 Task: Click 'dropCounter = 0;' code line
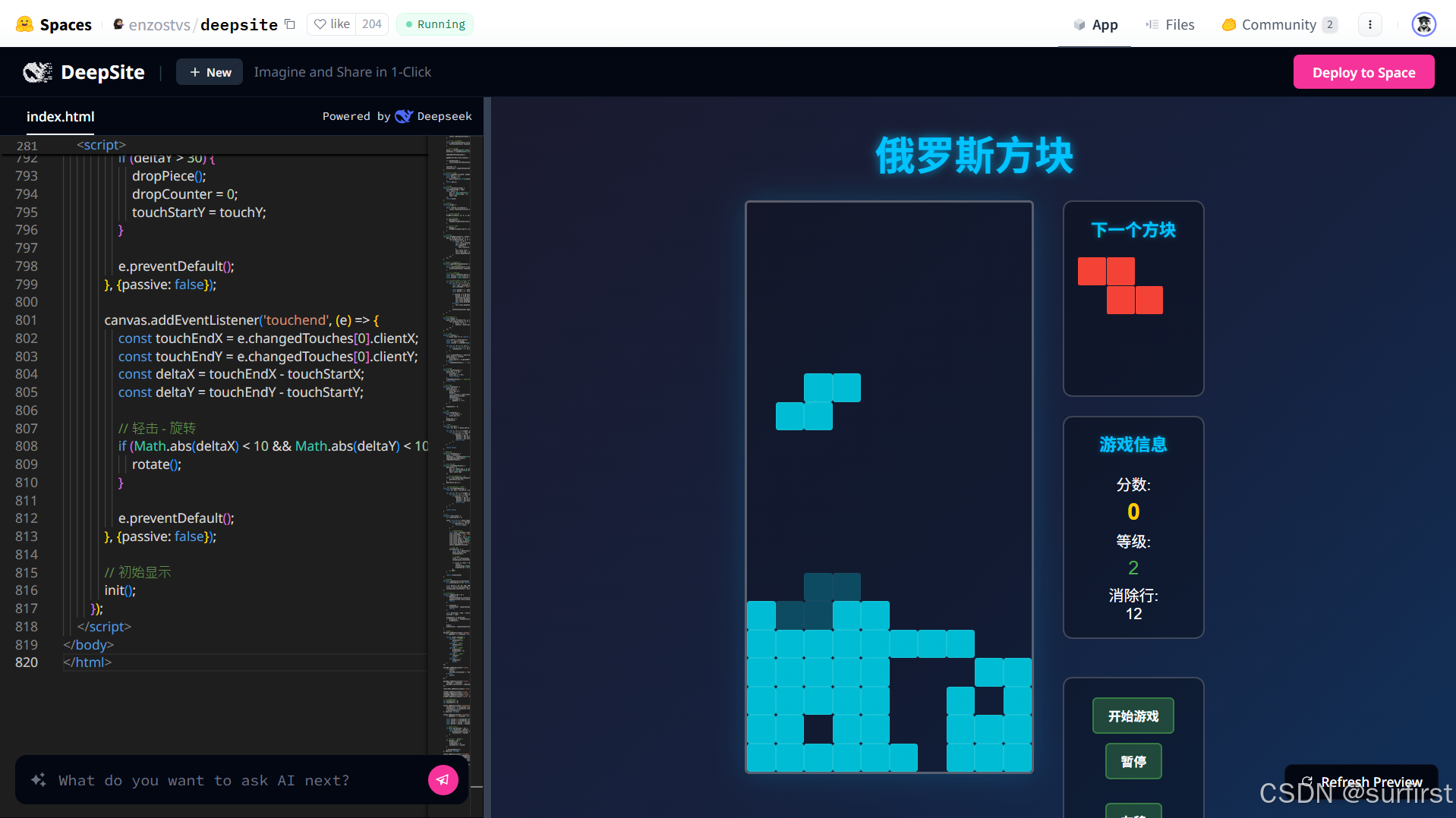tap(184, 194)
